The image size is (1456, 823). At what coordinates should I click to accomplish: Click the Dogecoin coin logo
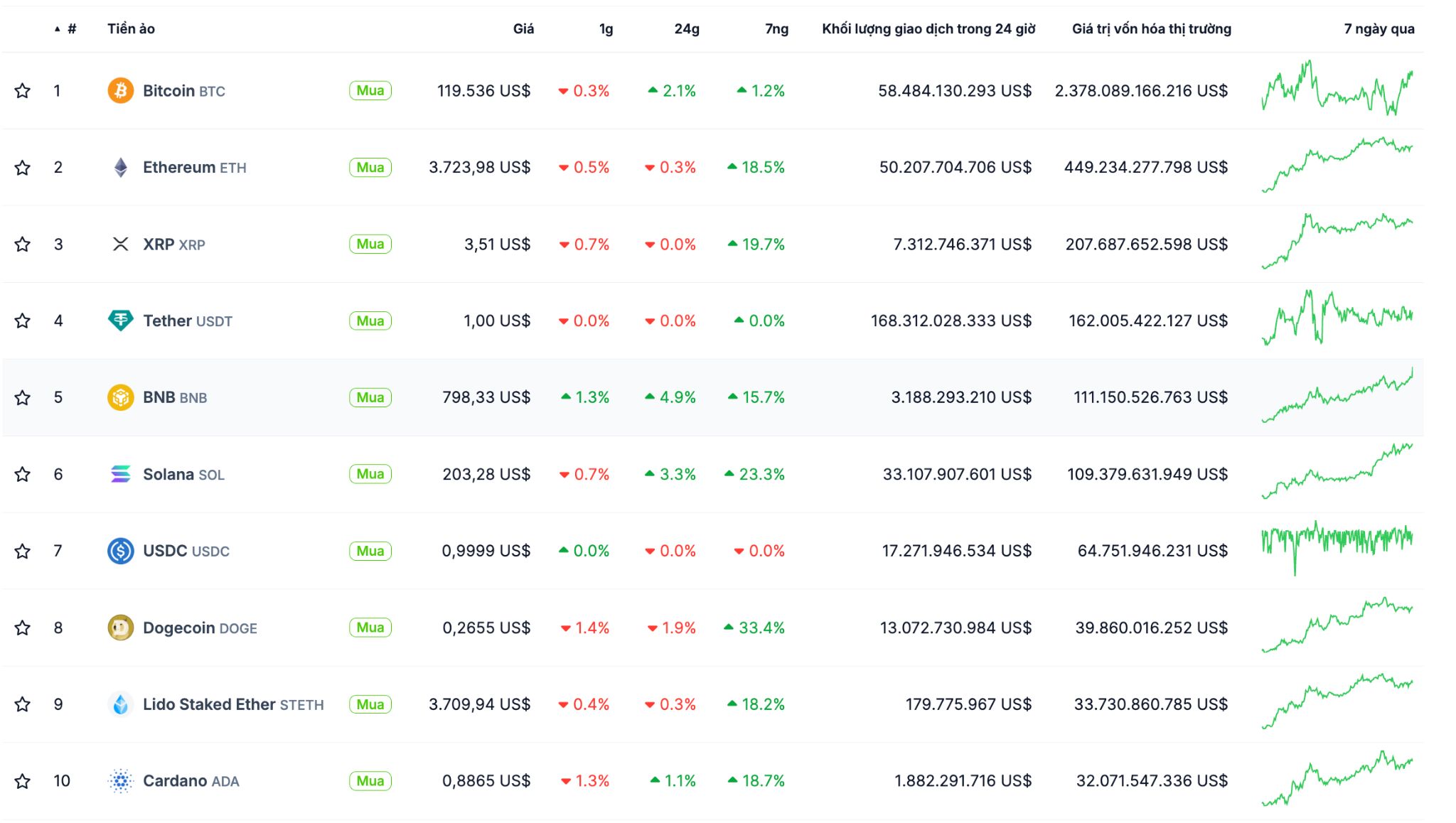pos(121,628)
